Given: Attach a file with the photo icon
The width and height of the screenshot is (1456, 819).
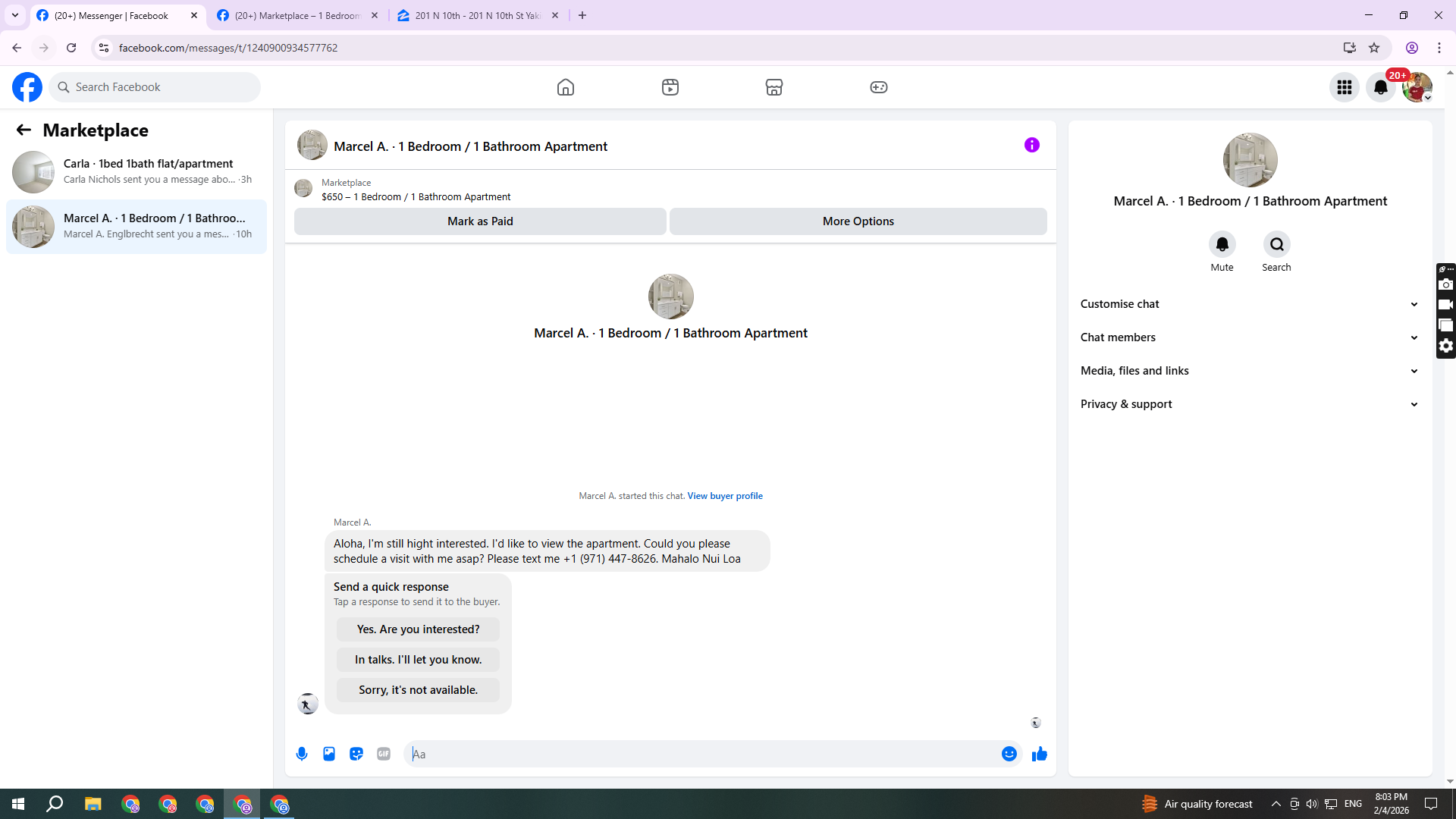Looking at the screenshot, I should pos(329,754).
